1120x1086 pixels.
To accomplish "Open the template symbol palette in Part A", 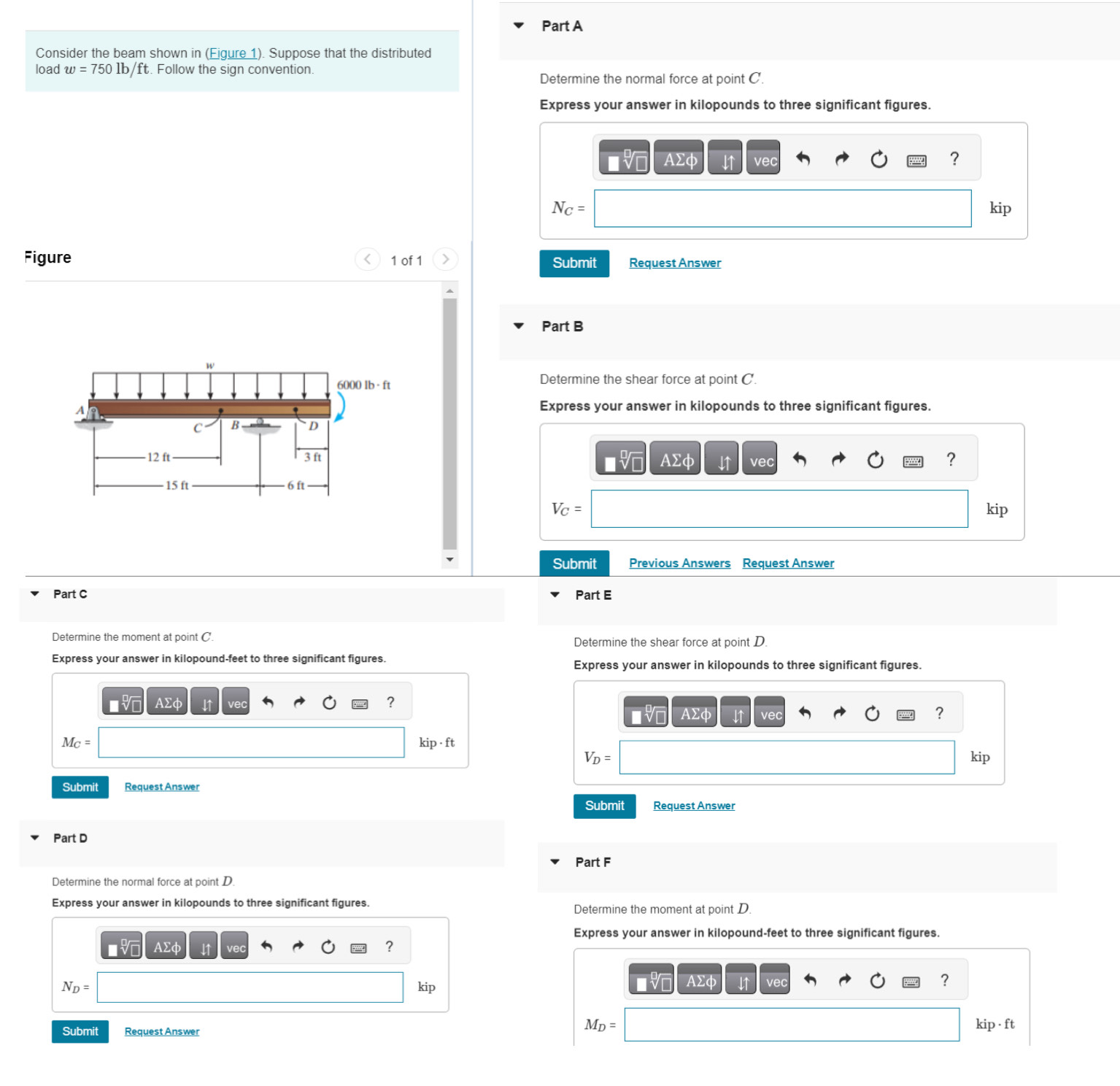I will pos(626,157).
